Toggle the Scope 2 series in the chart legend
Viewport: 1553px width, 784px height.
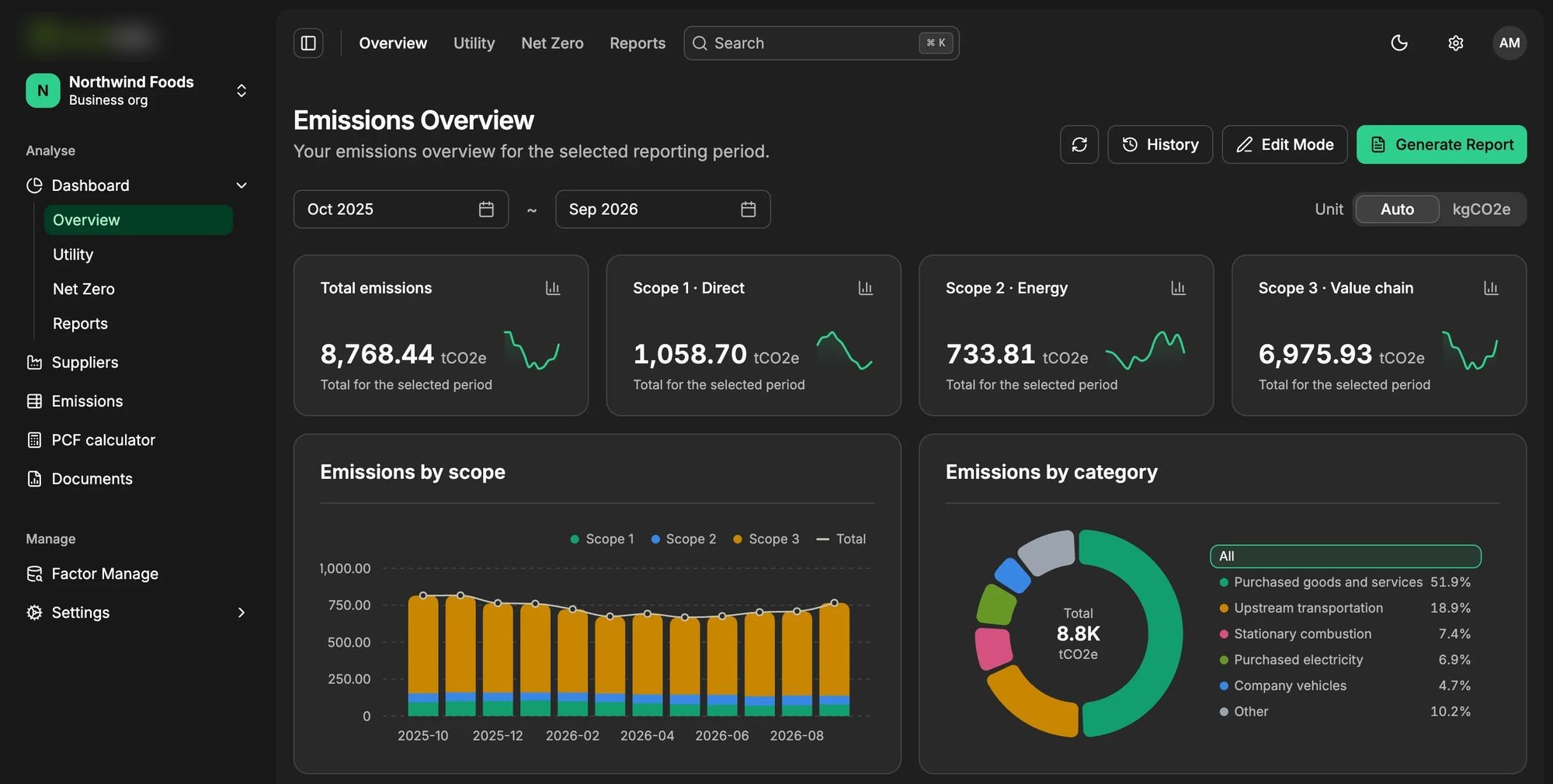click(683, 539)
